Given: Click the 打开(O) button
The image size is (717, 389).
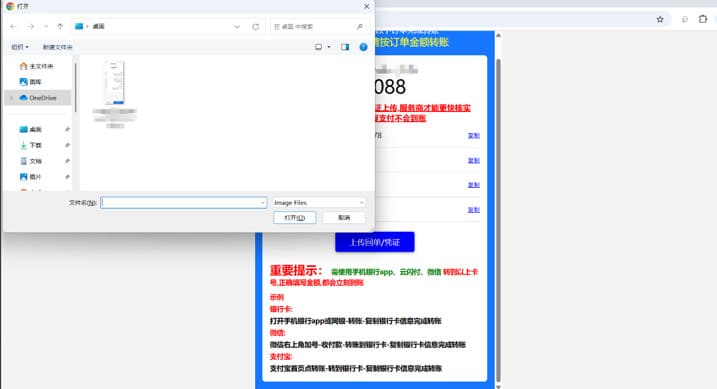Looking at the screenshot, I should click(x=294, y=218).
